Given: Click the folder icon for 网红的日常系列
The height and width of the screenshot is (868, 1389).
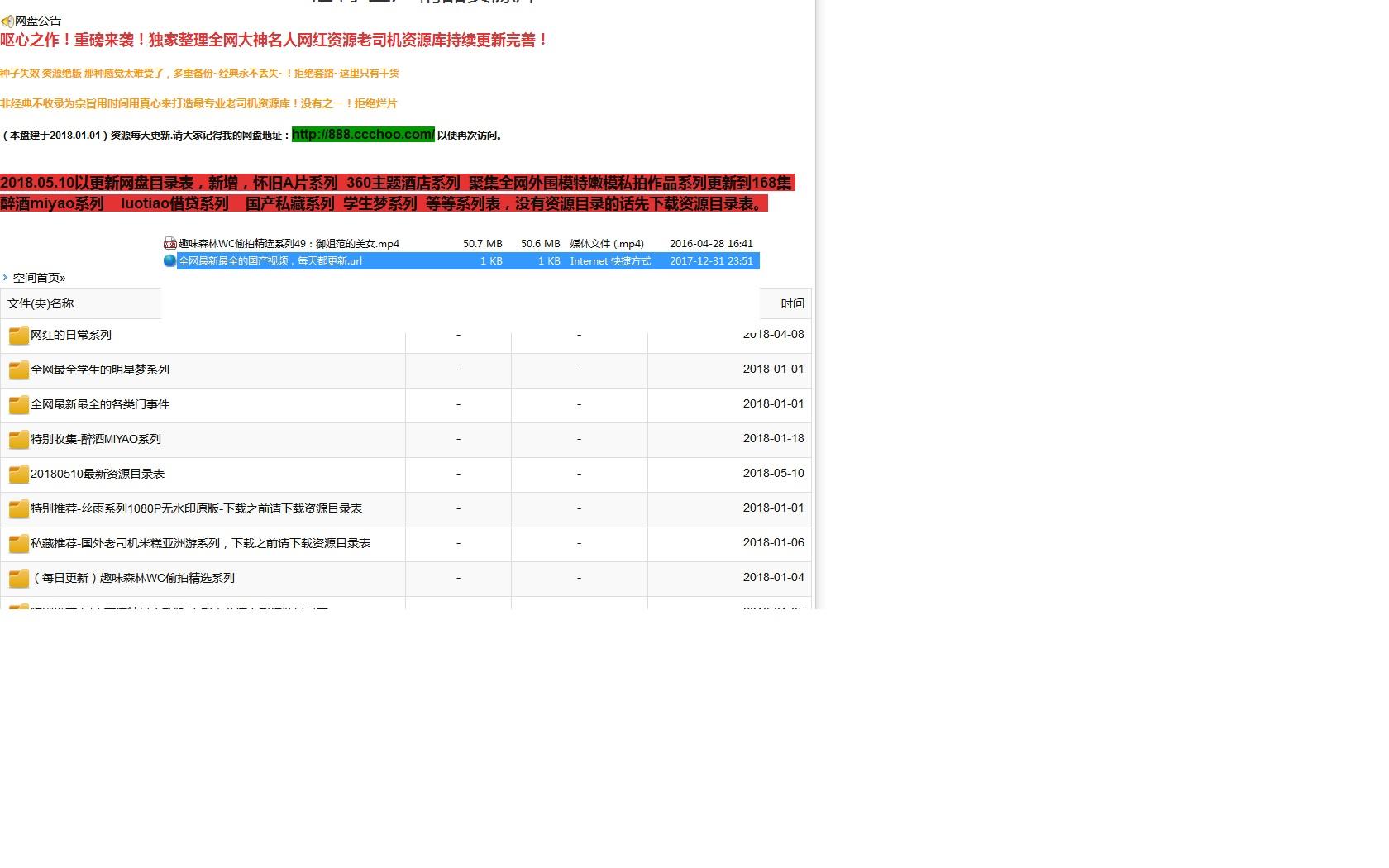Looking at the screenshot, I should click(18, 336).
